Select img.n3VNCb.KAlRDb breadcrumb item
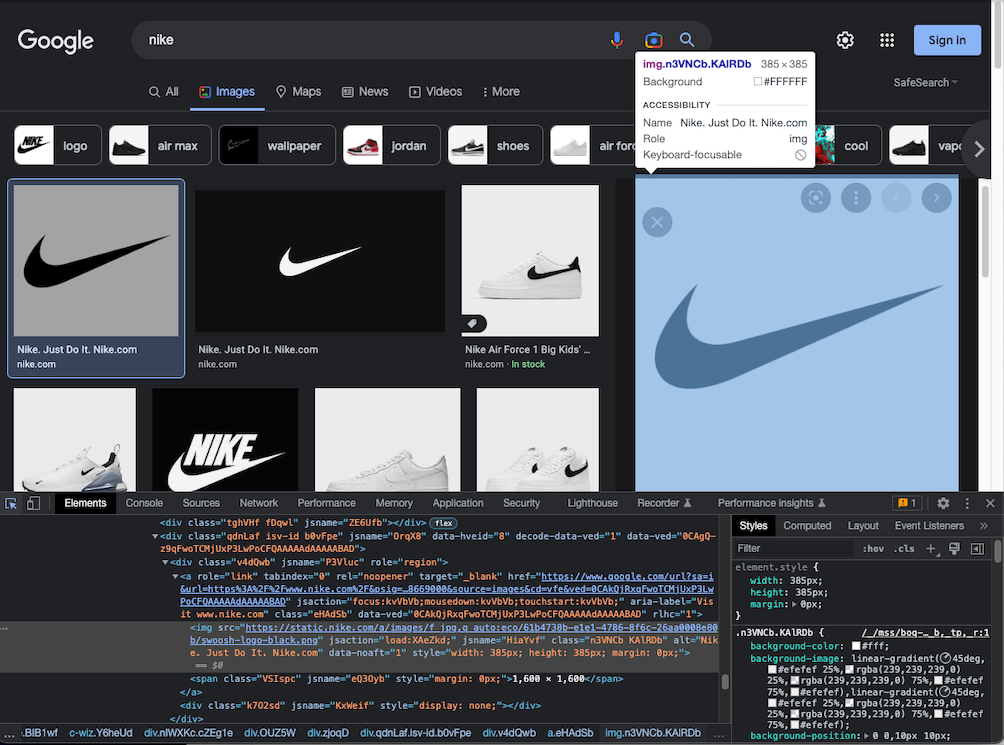The width and height of the screenshot is (1004, 745). click(652, 733)
